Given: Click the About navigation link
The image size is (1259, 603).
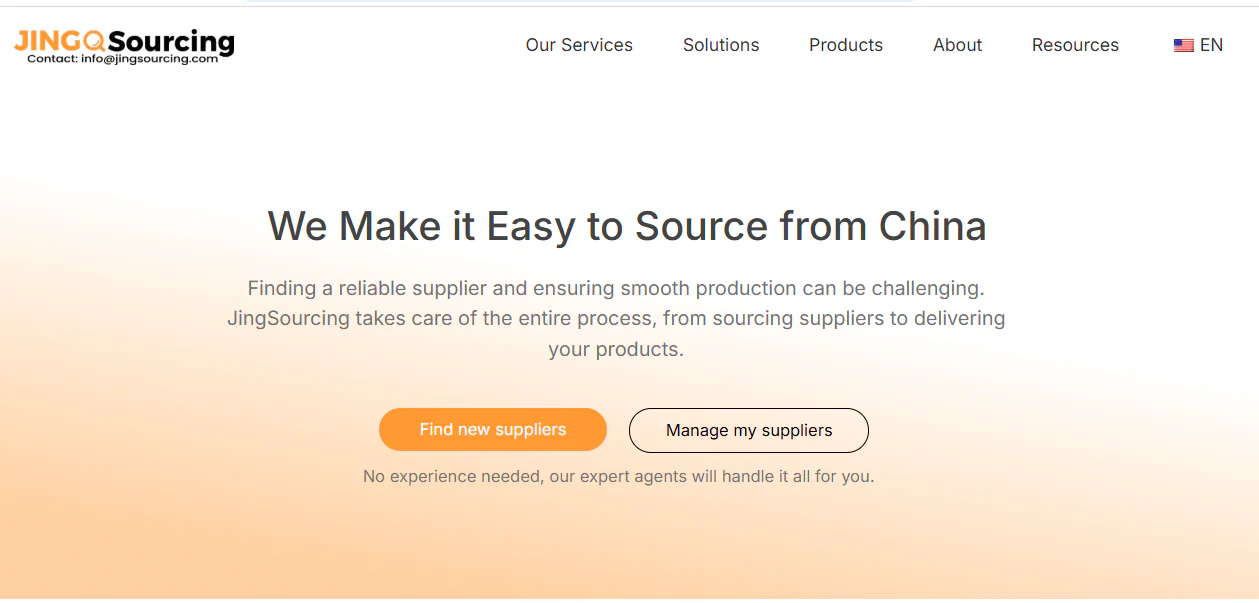Looking at the screenshot, I should (956, 45).
